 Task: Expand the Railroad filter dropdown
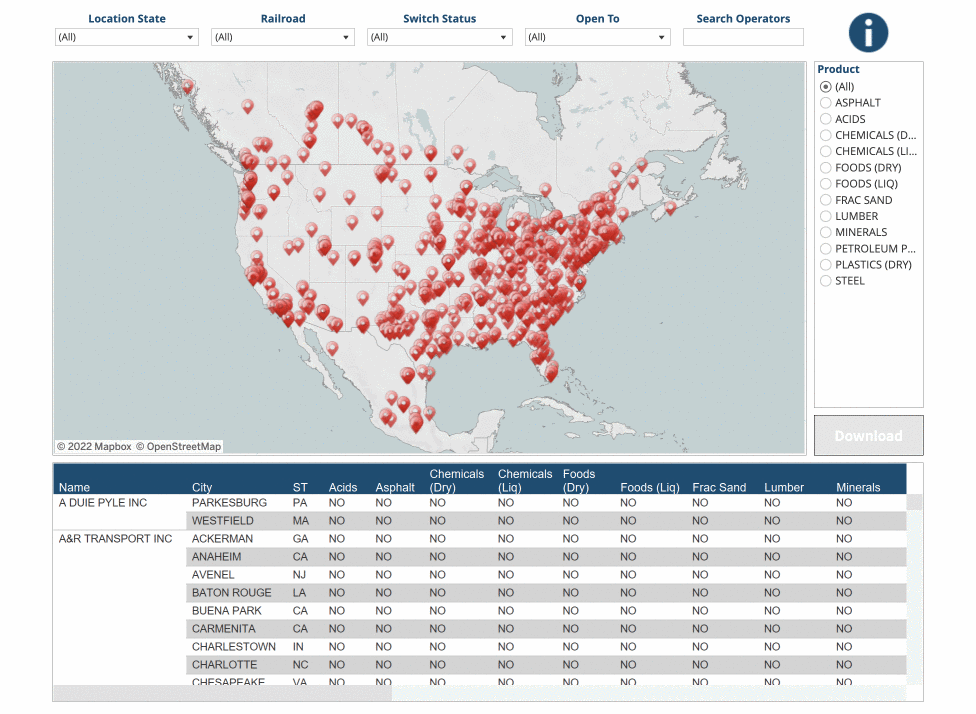pos(283,37)
